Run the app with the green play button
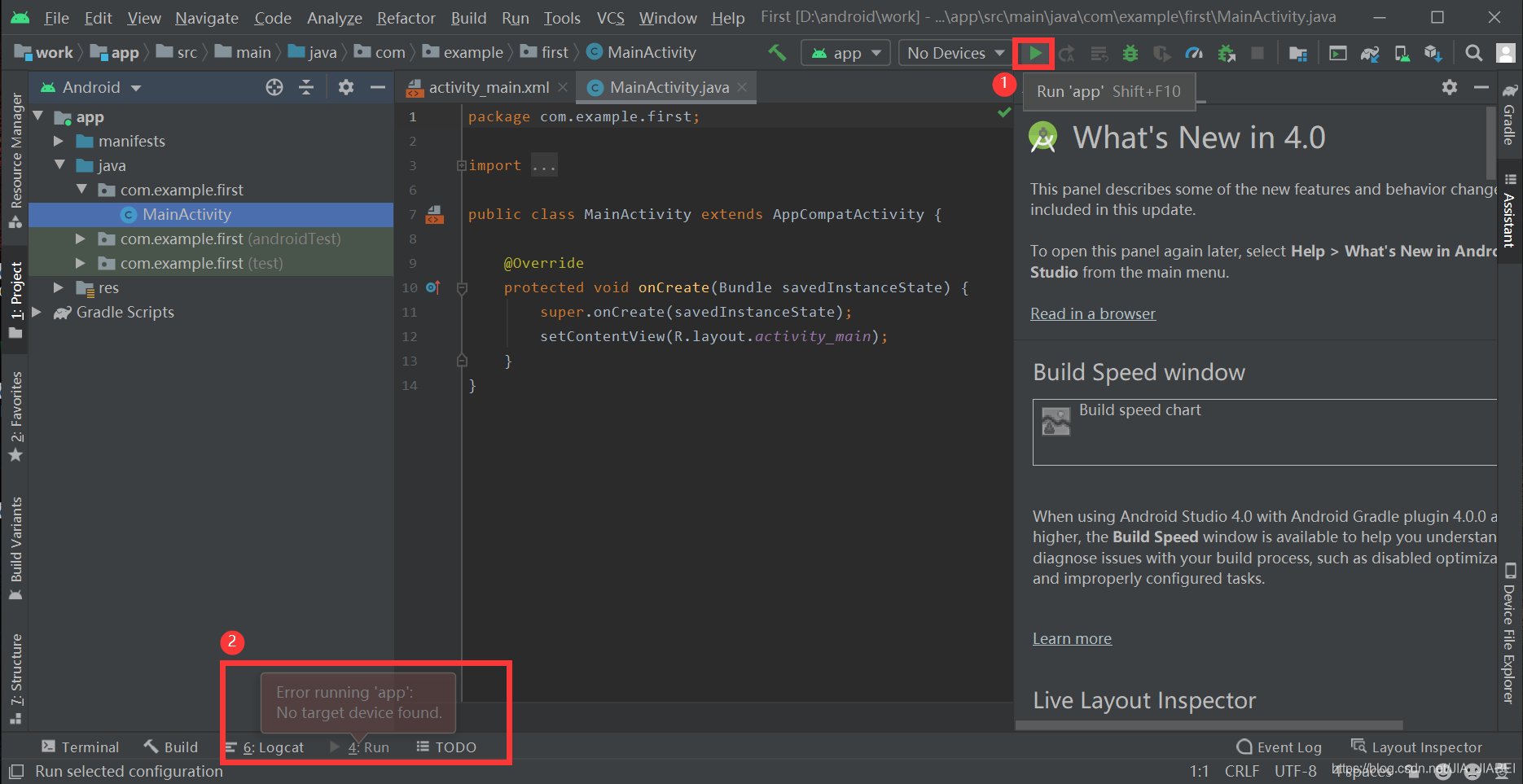1523x784 pixels. 1034,53
